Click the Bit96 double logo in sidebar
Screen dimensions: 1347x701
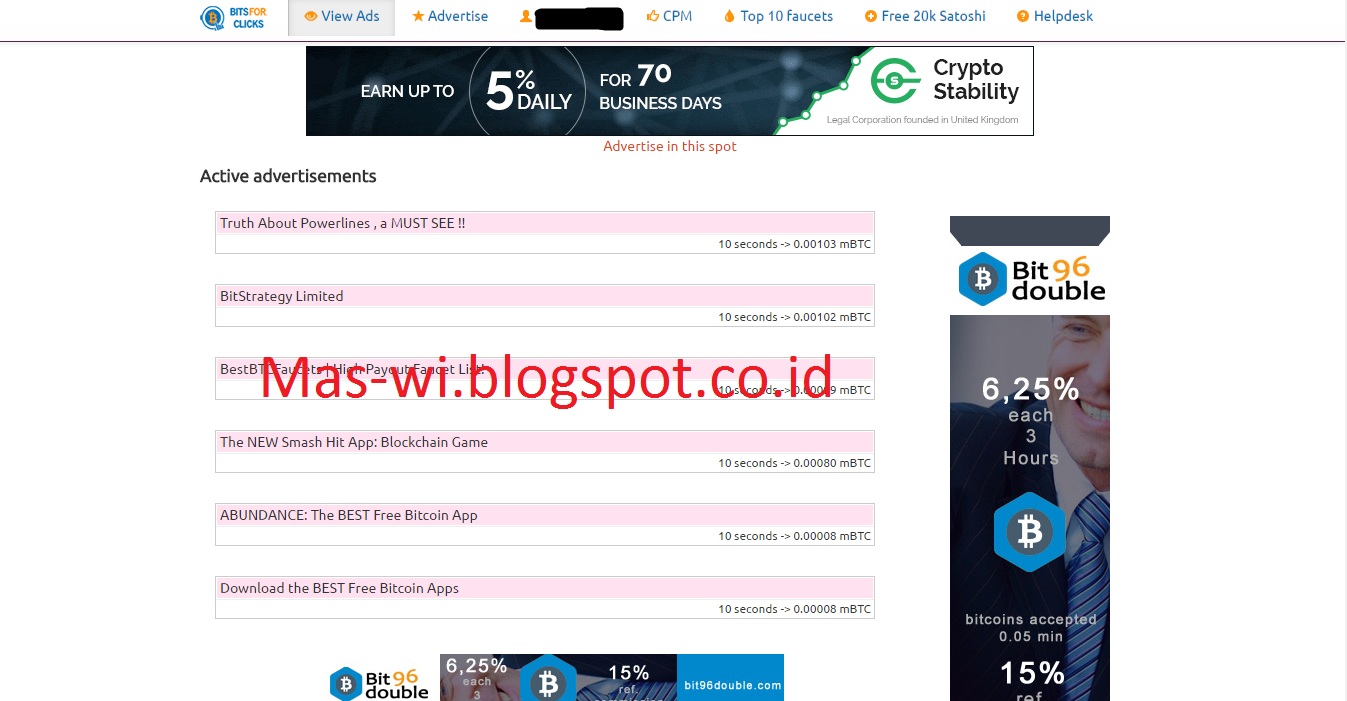tap(1031, 279)
